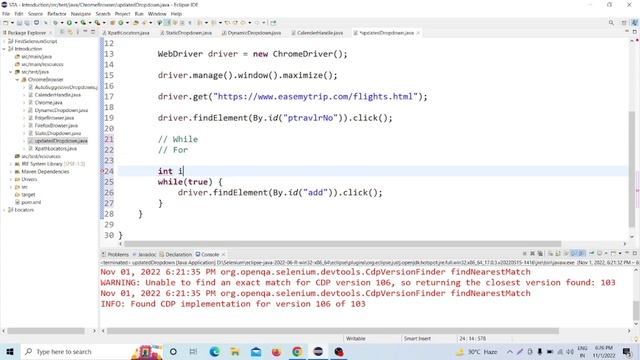Click the green Run button in toolbar
The image size is (640, 360).
(69, 23)
